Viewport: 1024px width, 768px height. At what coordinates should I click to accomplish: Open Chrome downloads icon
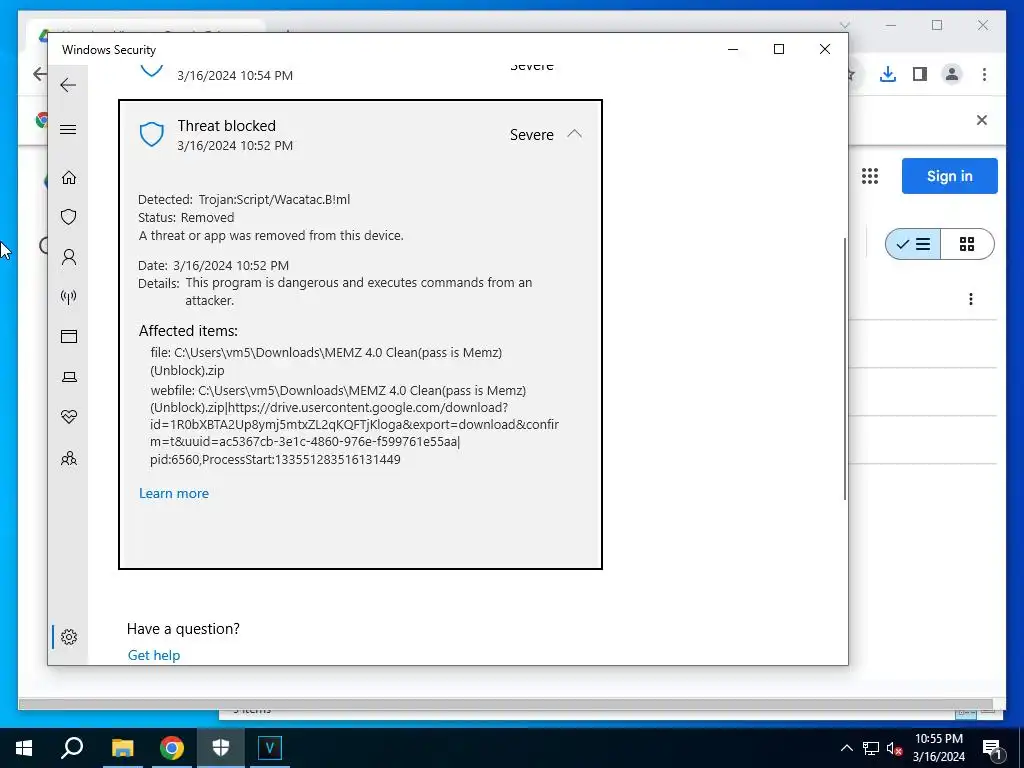[888, 74]
